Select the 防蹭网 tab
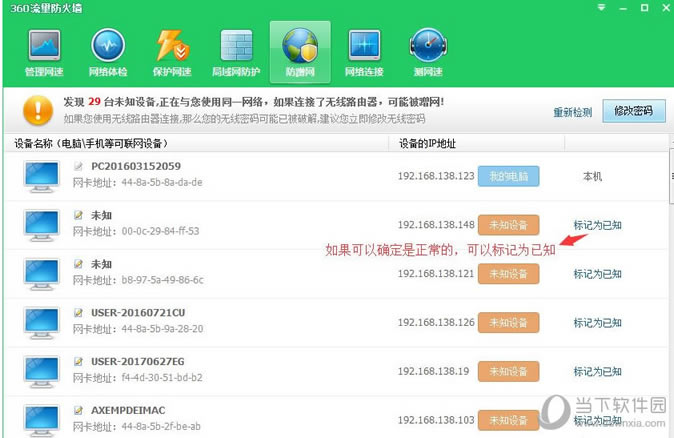 click(300, 52)
